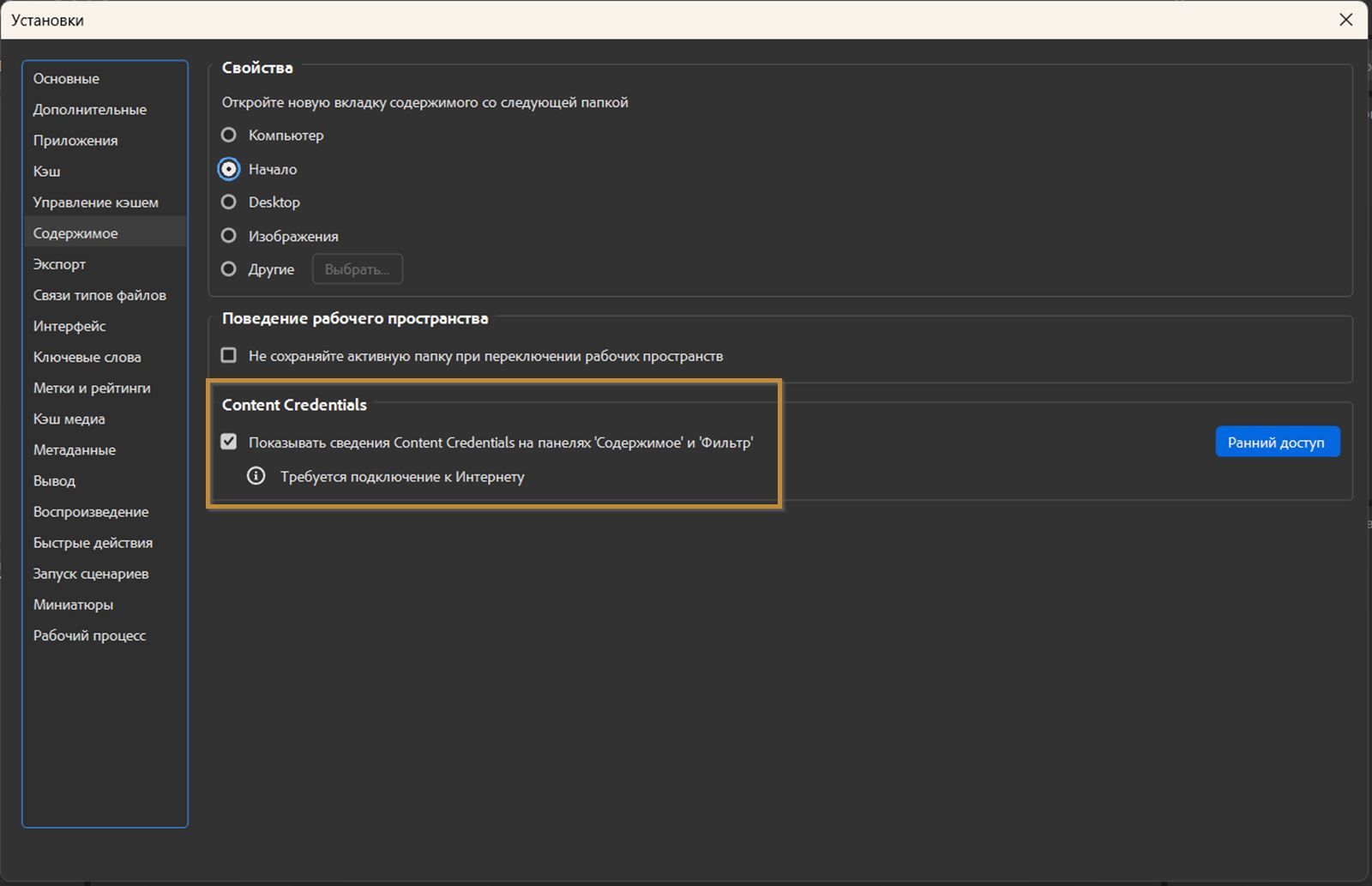Viewport: 1372px width, 886px height.
Task: Go to the Вывод category
Action: [105, 480]
